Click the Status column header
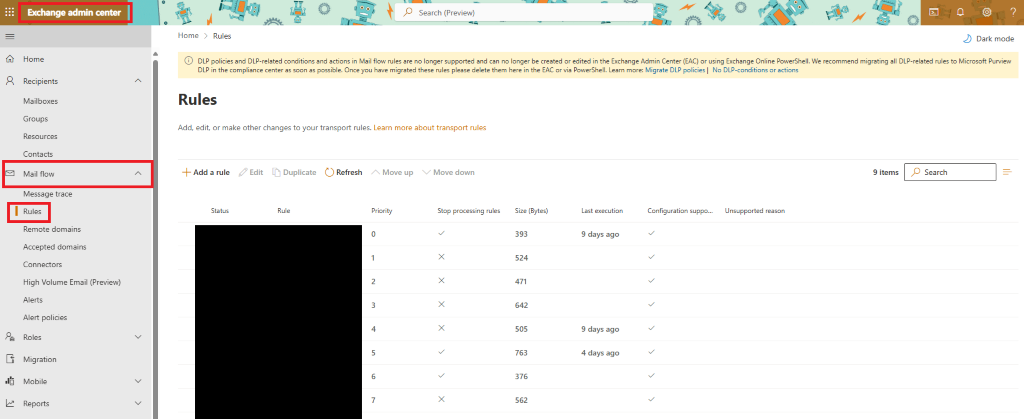 click(x=219, y=211)
